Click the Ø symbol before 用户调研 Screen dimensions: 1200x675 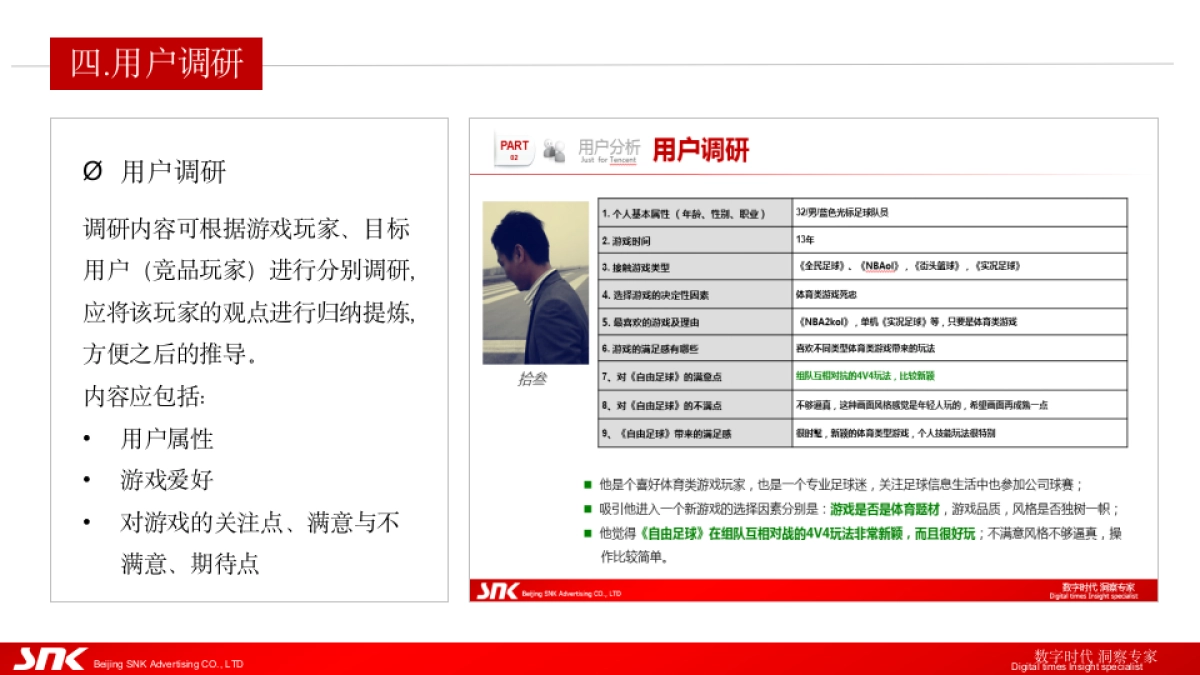point(92,172)
